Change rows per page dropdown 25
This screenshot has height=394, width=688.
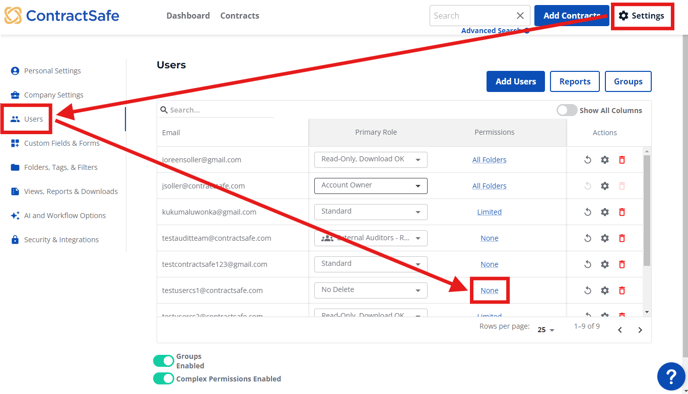pos(545,330)
